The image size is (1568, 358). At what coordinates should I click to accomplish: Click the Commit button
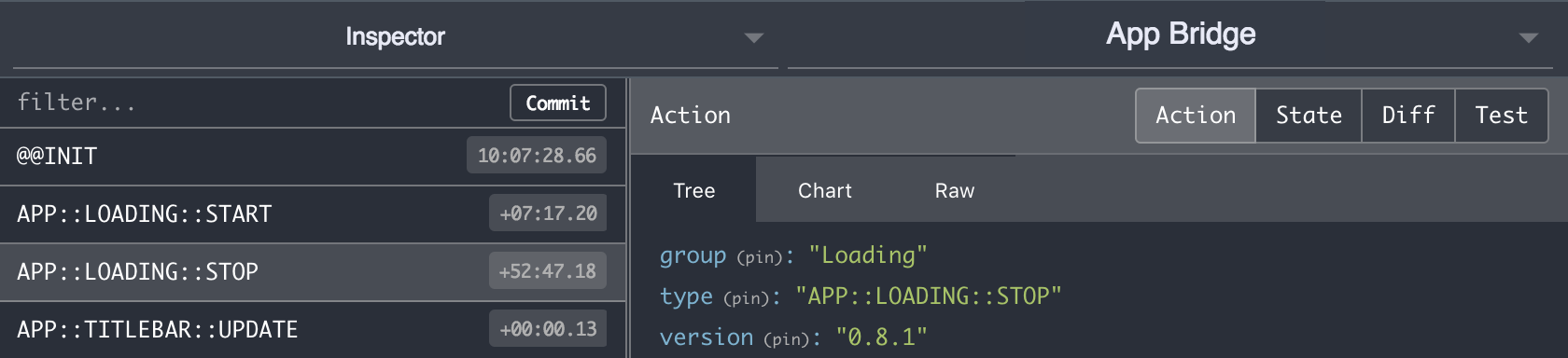(x=558, y=103)
